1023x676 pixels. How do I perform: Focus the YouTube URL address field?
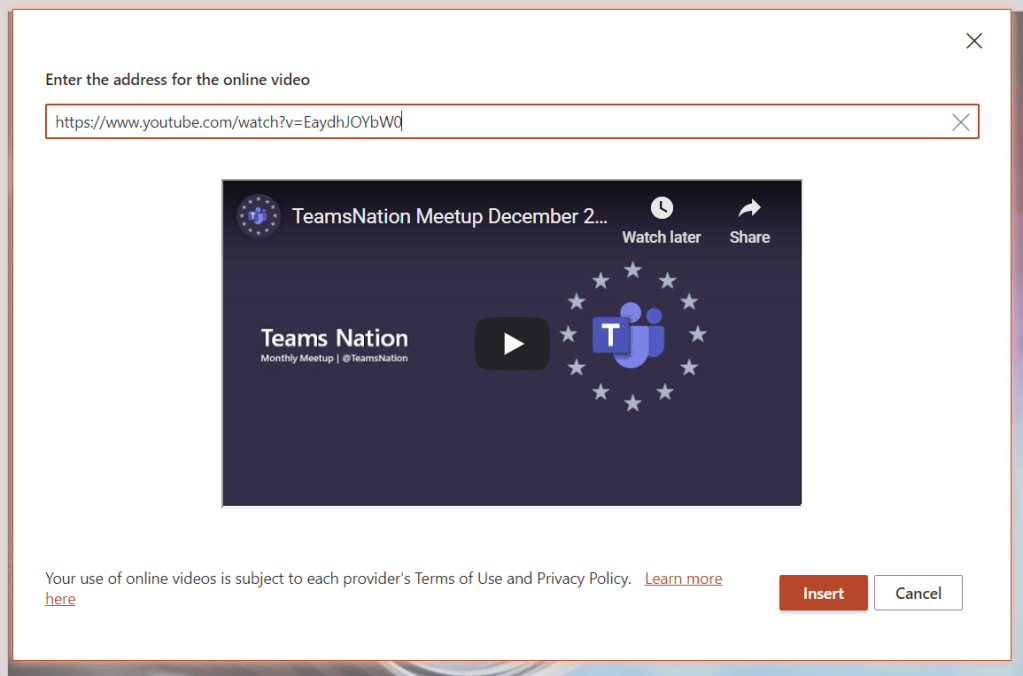pyautogui.click(x=490, y=122)
